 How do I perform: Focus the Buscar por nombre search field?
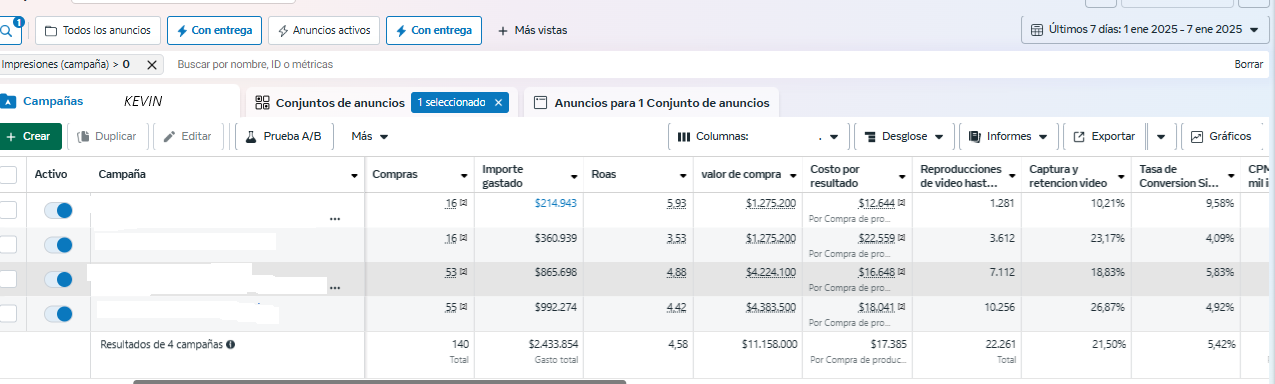[x=255, y=64]
